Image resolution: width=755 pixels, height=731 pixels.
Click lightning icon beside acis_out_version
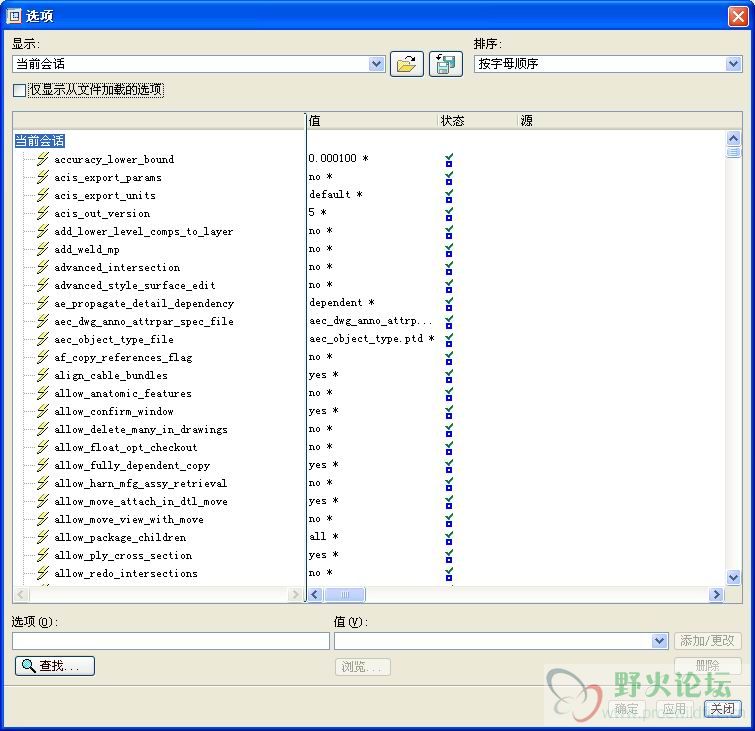click(43, 212)
